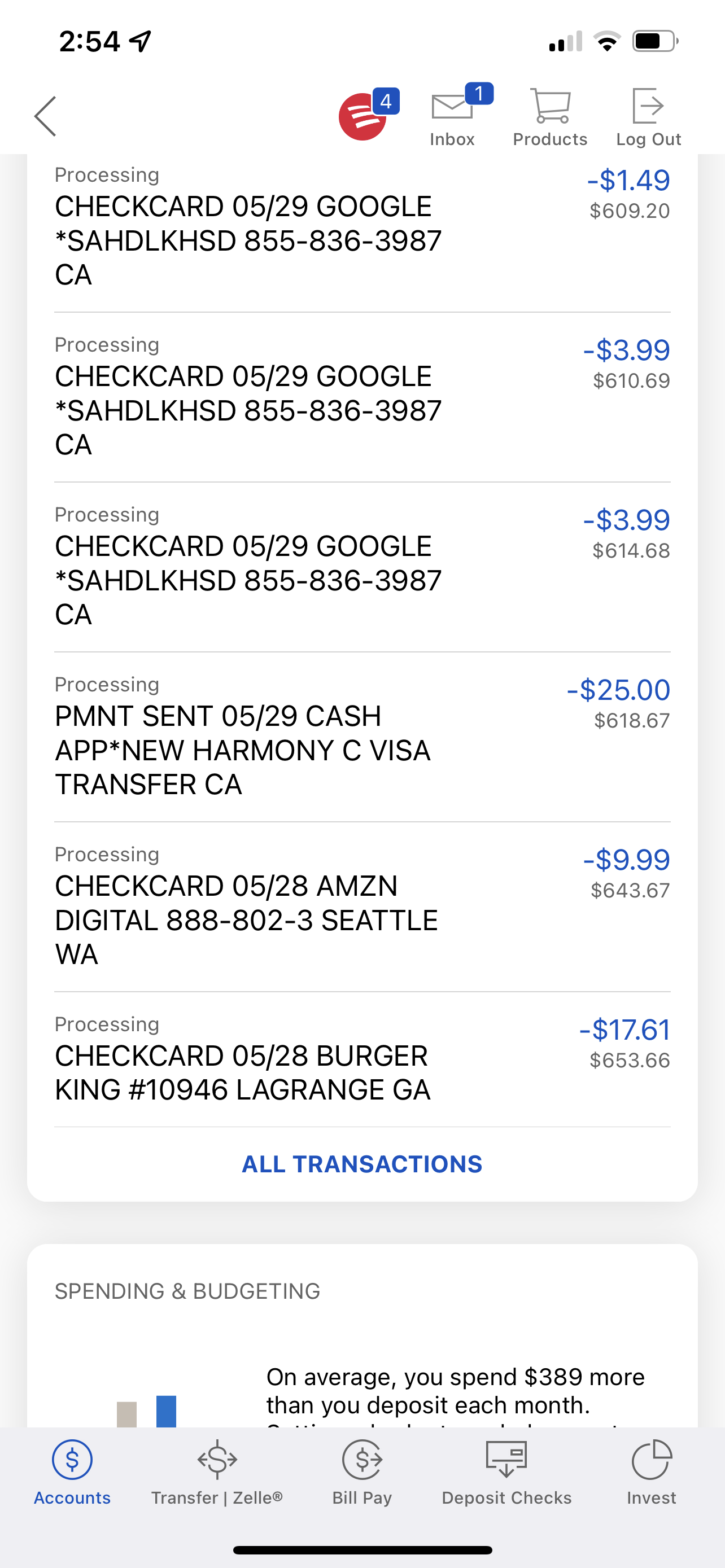Open the Burger King #10946 transaction

pyautogui.click(x=362, y=1059)
